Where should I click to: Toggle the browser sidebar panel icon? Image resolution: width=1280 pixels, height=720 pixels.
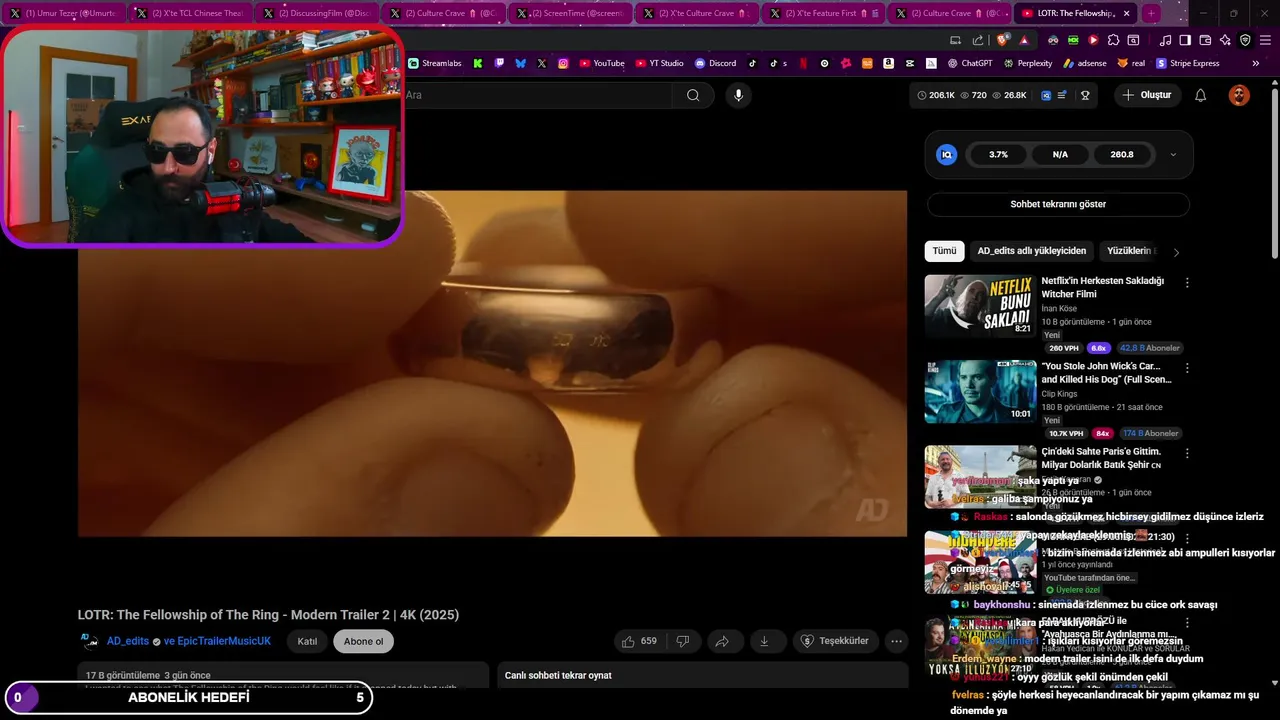point(1185,40)
